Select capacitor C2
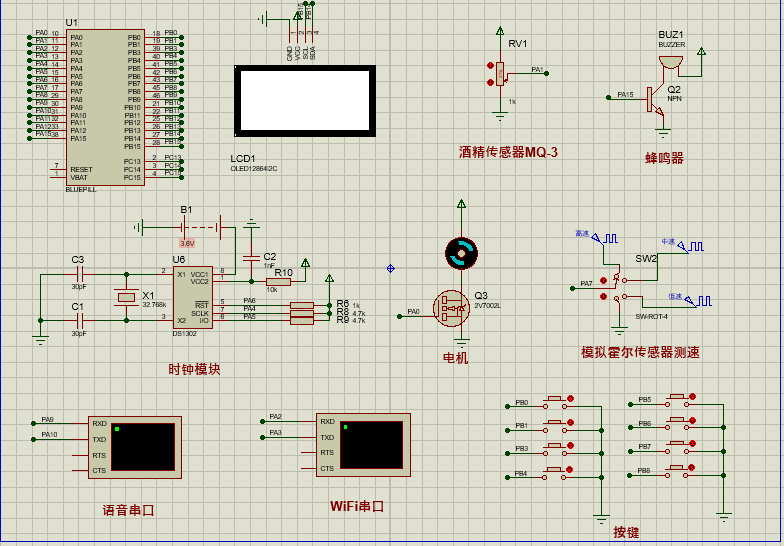The image size is (784, 546). click(251, 258)
